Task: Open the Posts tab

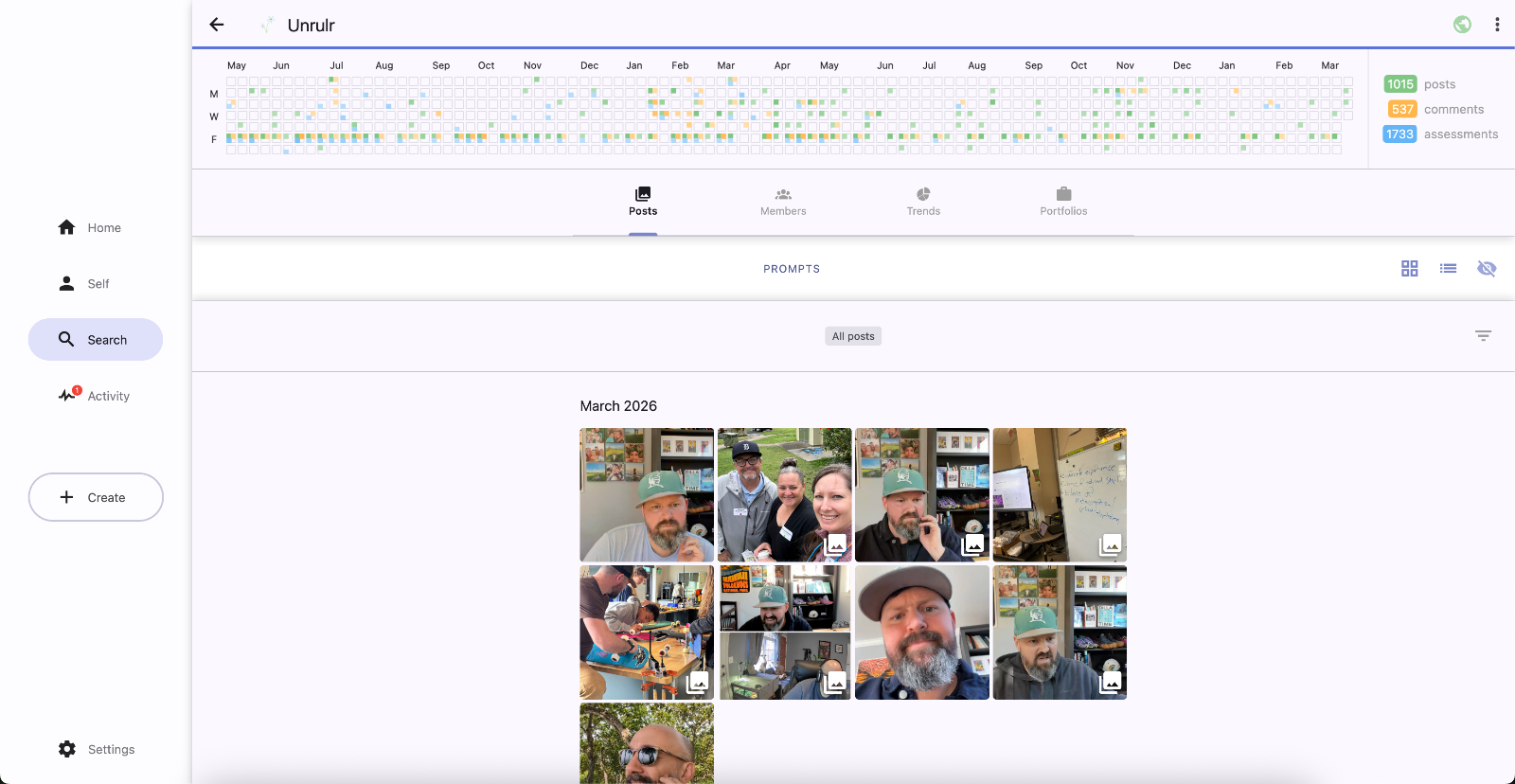Action: click(643, 202)
